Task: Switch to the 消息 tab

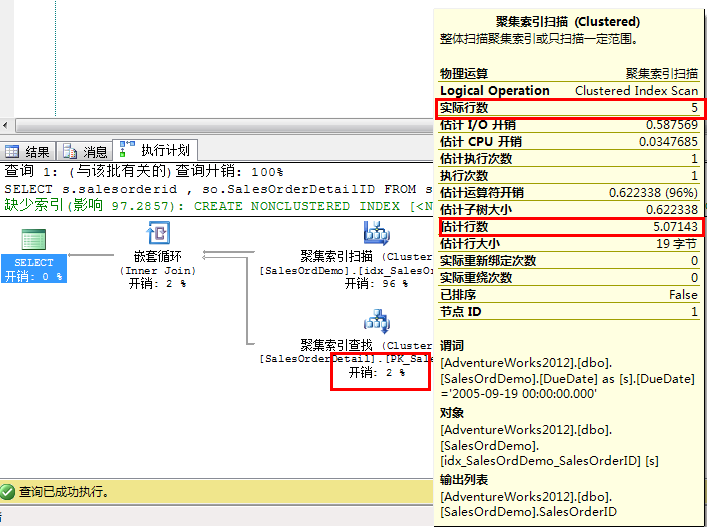Action: point(85,151)
